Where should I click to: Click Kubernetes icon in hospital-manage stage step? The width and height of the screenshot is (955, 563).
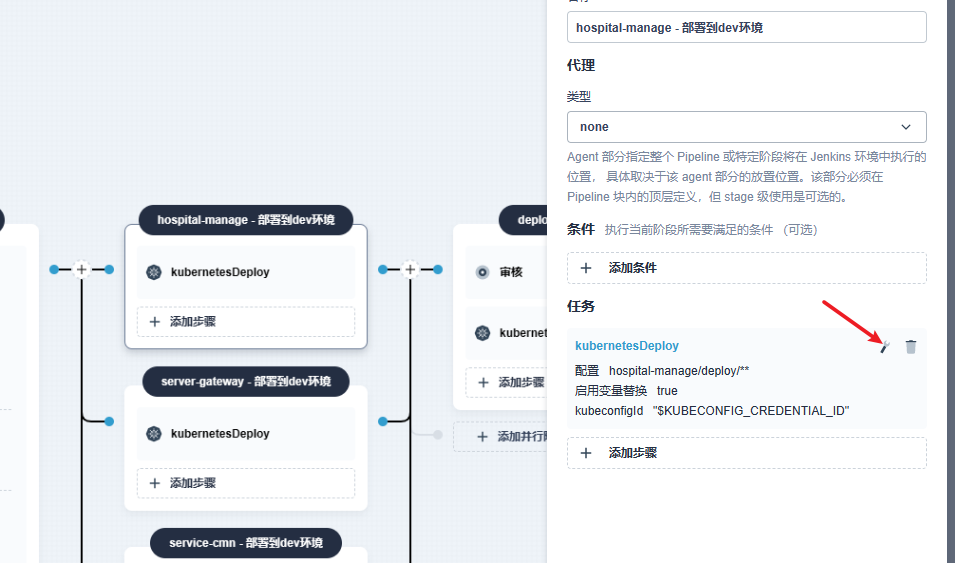click(154, 272)
